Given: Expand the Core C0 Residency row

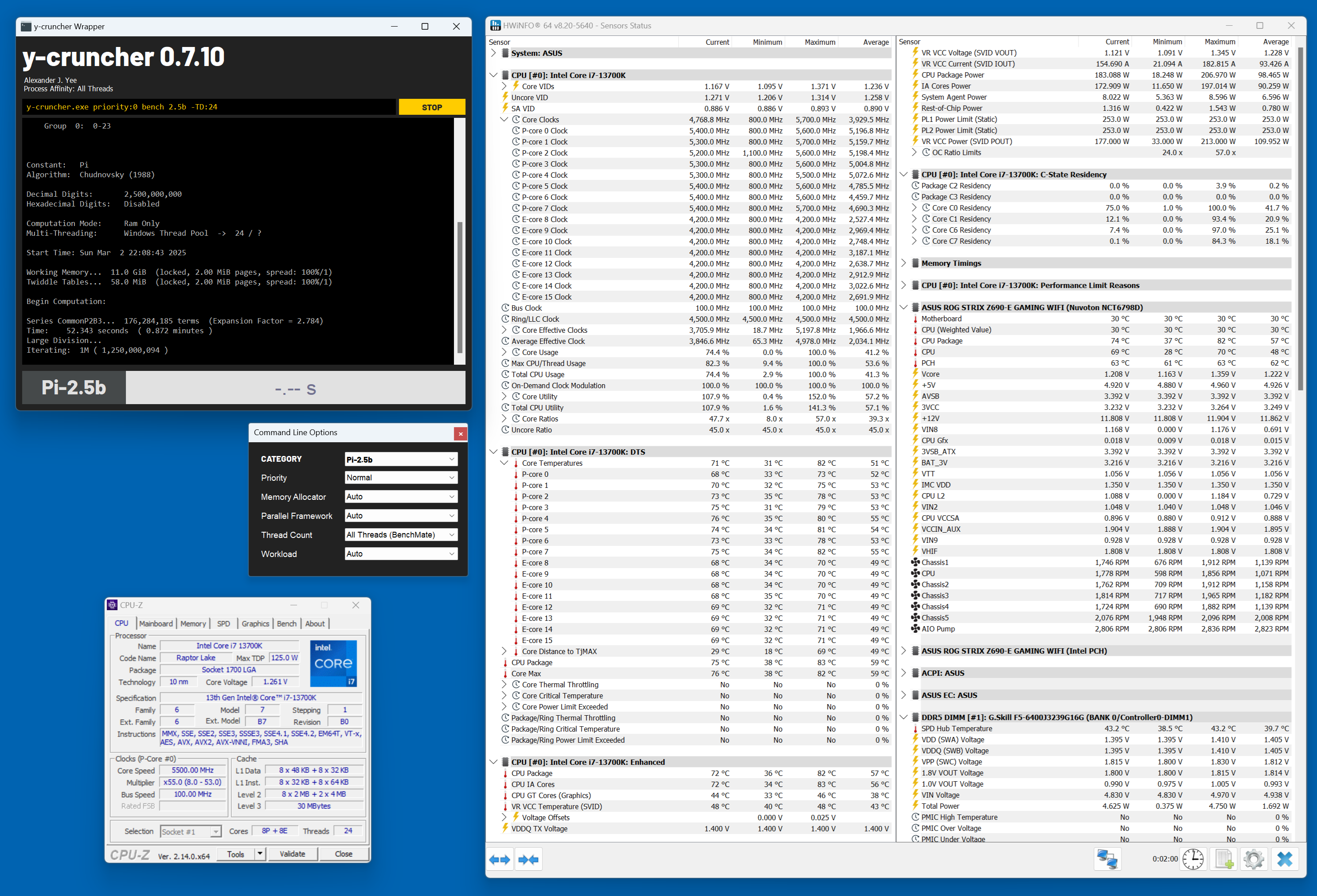Looking at the screenshot, I should pyautogui.click(x=914, y=208).
